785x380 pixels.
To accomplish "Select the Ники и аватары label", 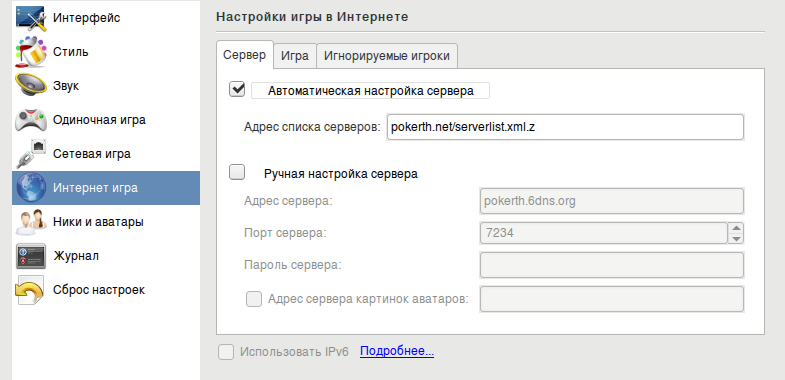I will coord(99,222).
